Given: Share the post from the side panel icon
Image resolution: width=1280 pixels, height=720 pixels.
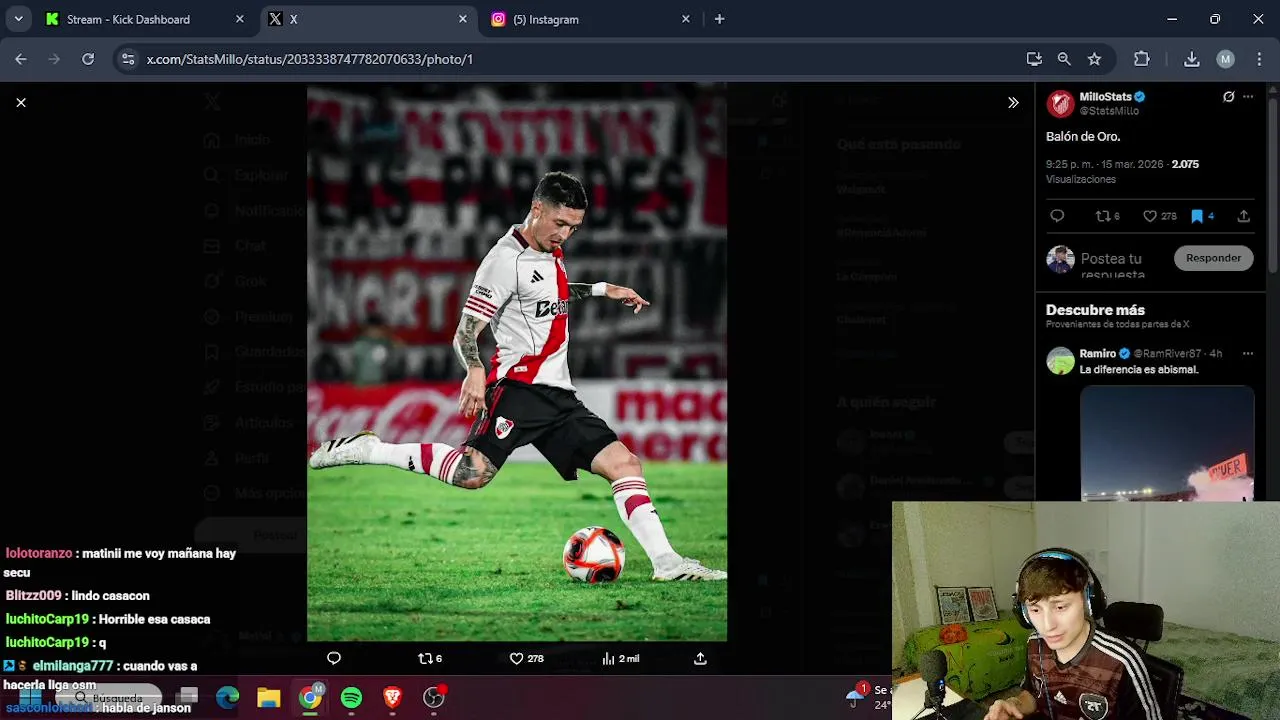Looking at the screenshot, I should [1243, 216].
